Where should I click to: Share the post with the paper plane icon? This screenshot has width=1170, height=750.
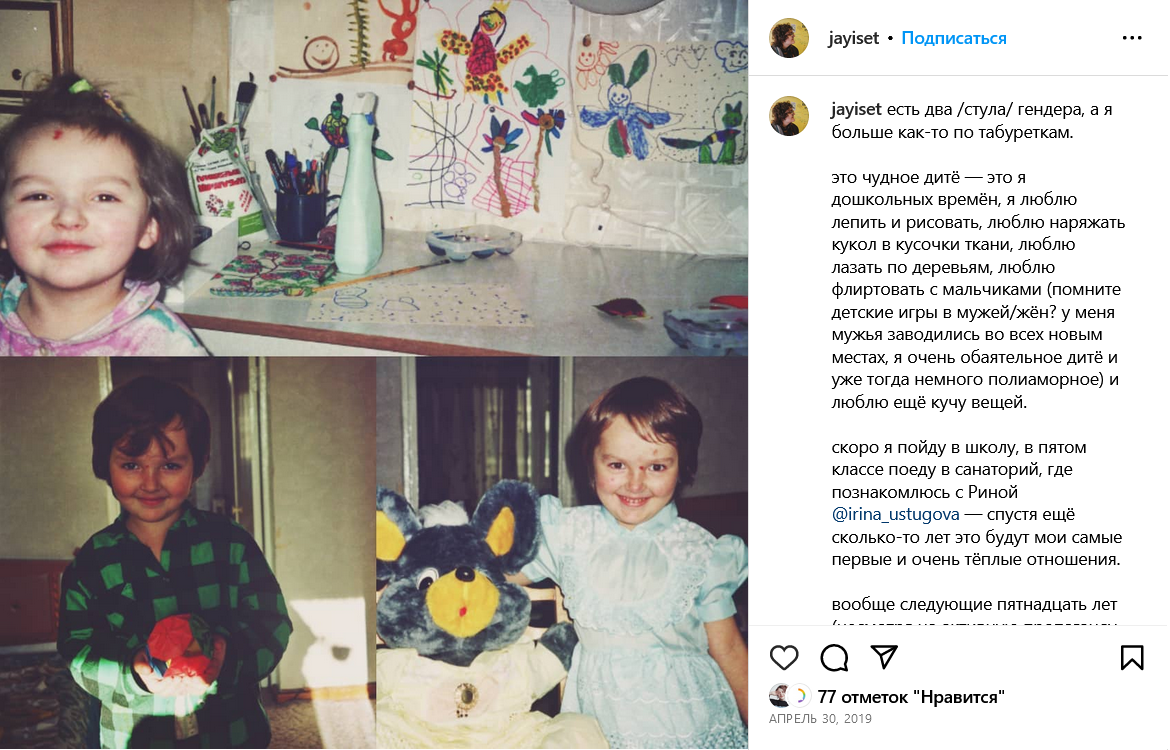coord(884,657)
